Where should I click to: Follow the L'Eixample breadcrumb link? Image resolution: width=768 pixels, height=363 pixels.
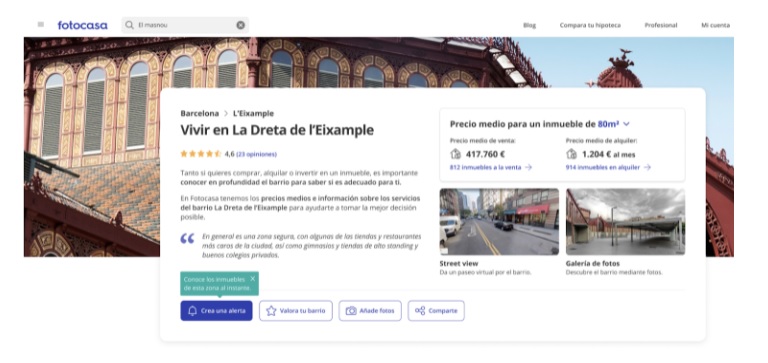click(x=253, y=113)
